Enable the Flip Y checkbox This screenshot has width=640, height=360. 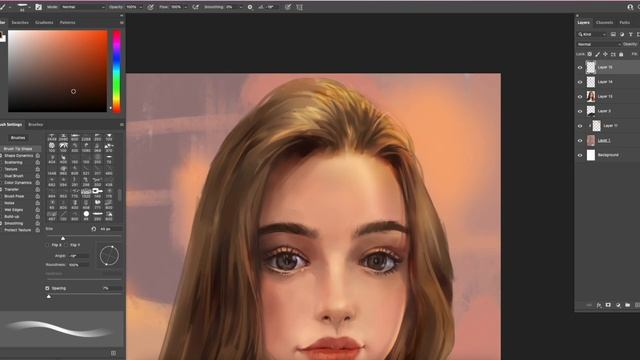click(x=66, y=245)
